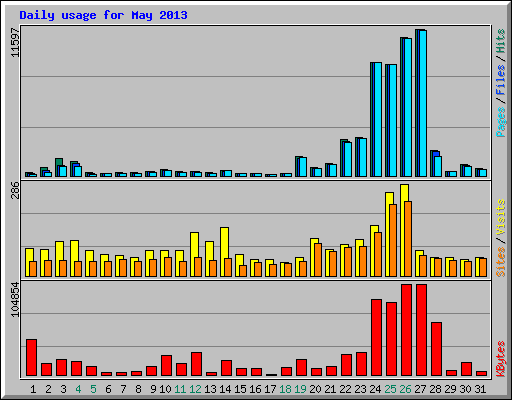Click green weekend day label 18
The image size is (512, 400).
point(285,389)
